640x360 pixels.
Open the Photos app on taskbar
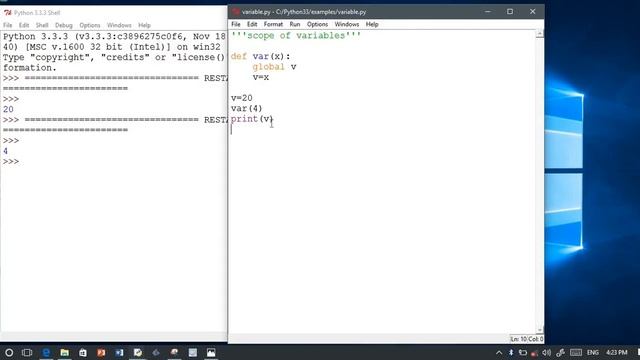211,353
